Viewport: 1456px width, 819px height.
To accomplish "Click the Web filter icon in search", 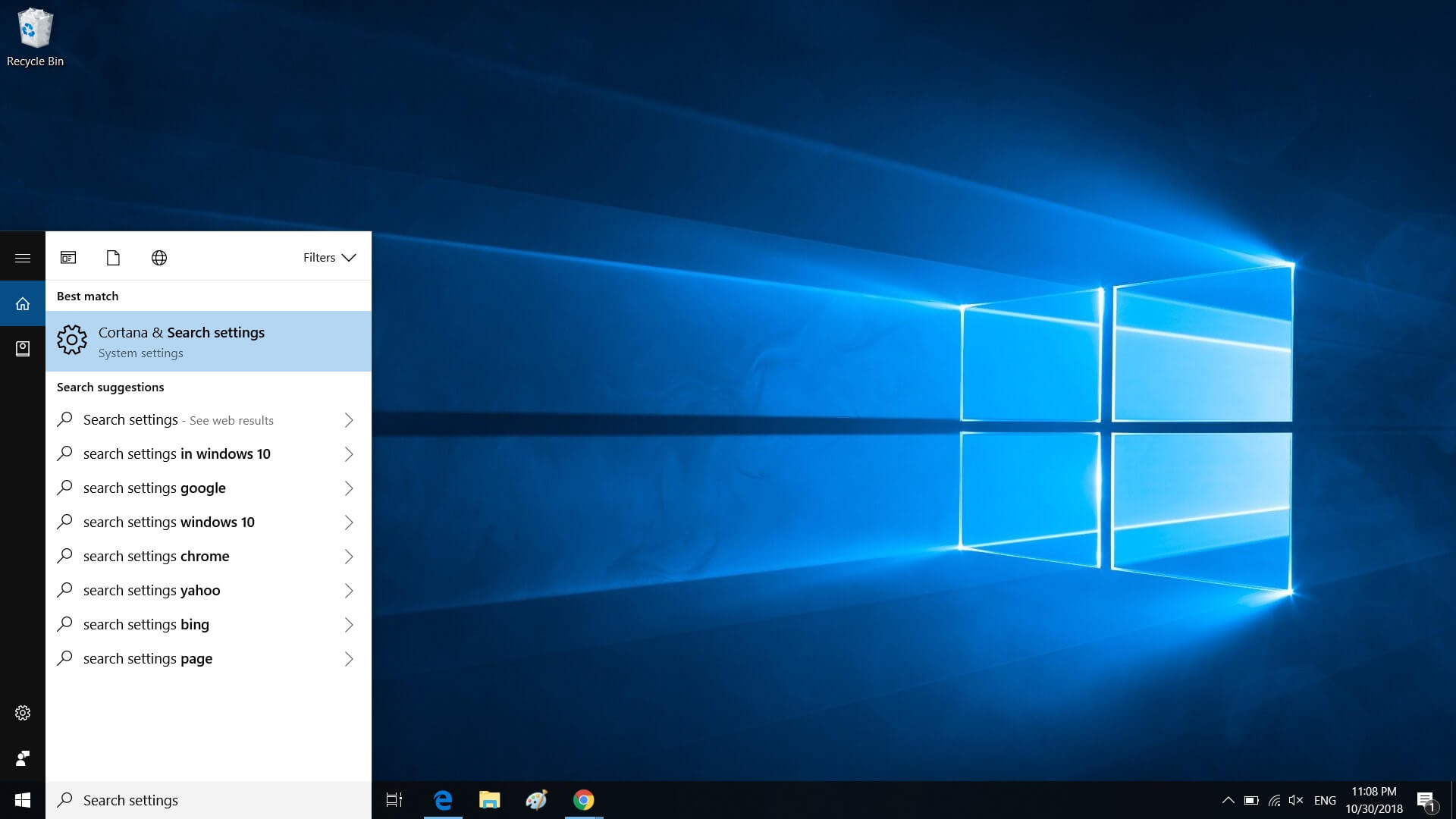I will point(159,257).
